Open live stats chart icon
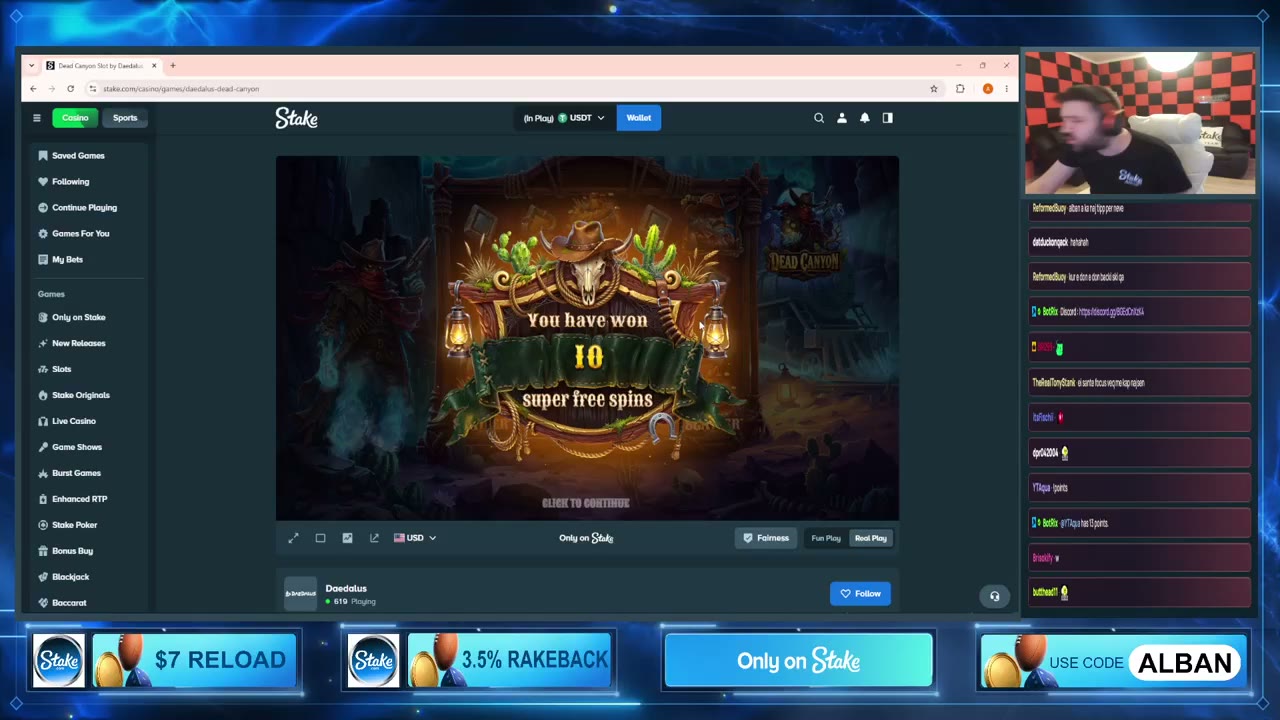Screen dimensions: 1280x720 [347, 538]
